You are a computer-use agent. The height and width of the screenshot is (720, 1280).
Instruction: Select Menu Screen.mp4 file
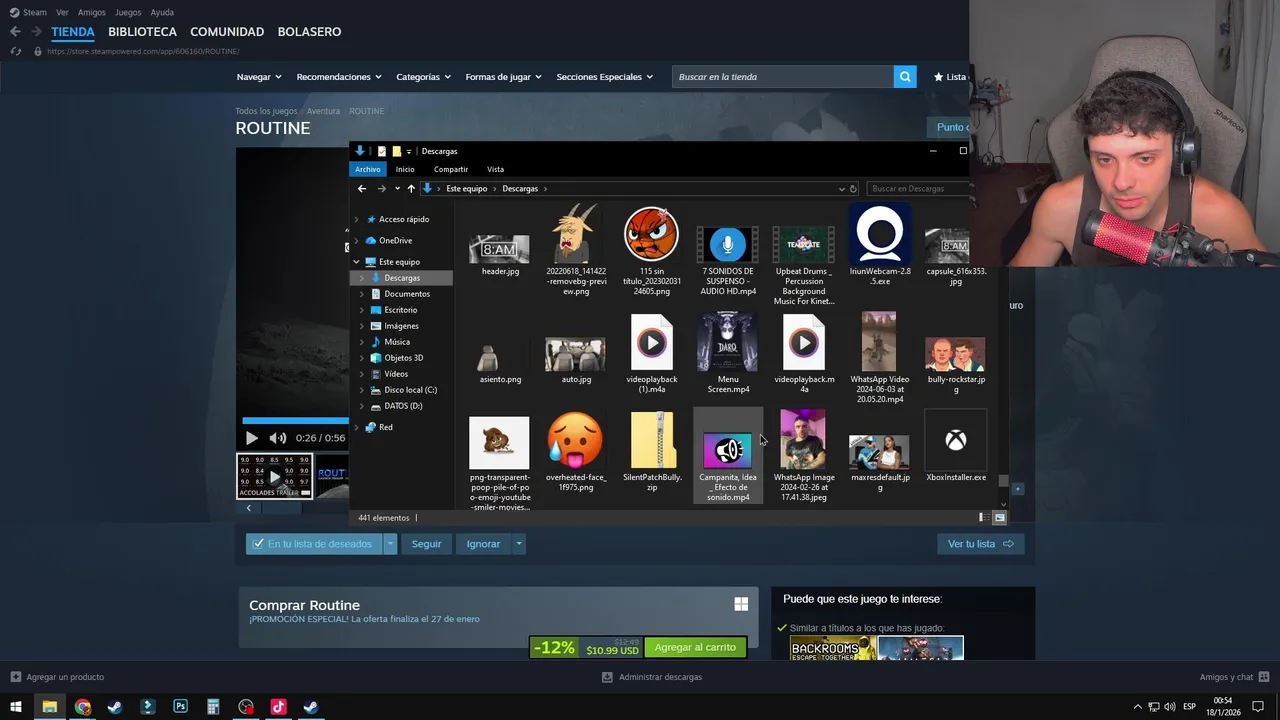(728, 353)
